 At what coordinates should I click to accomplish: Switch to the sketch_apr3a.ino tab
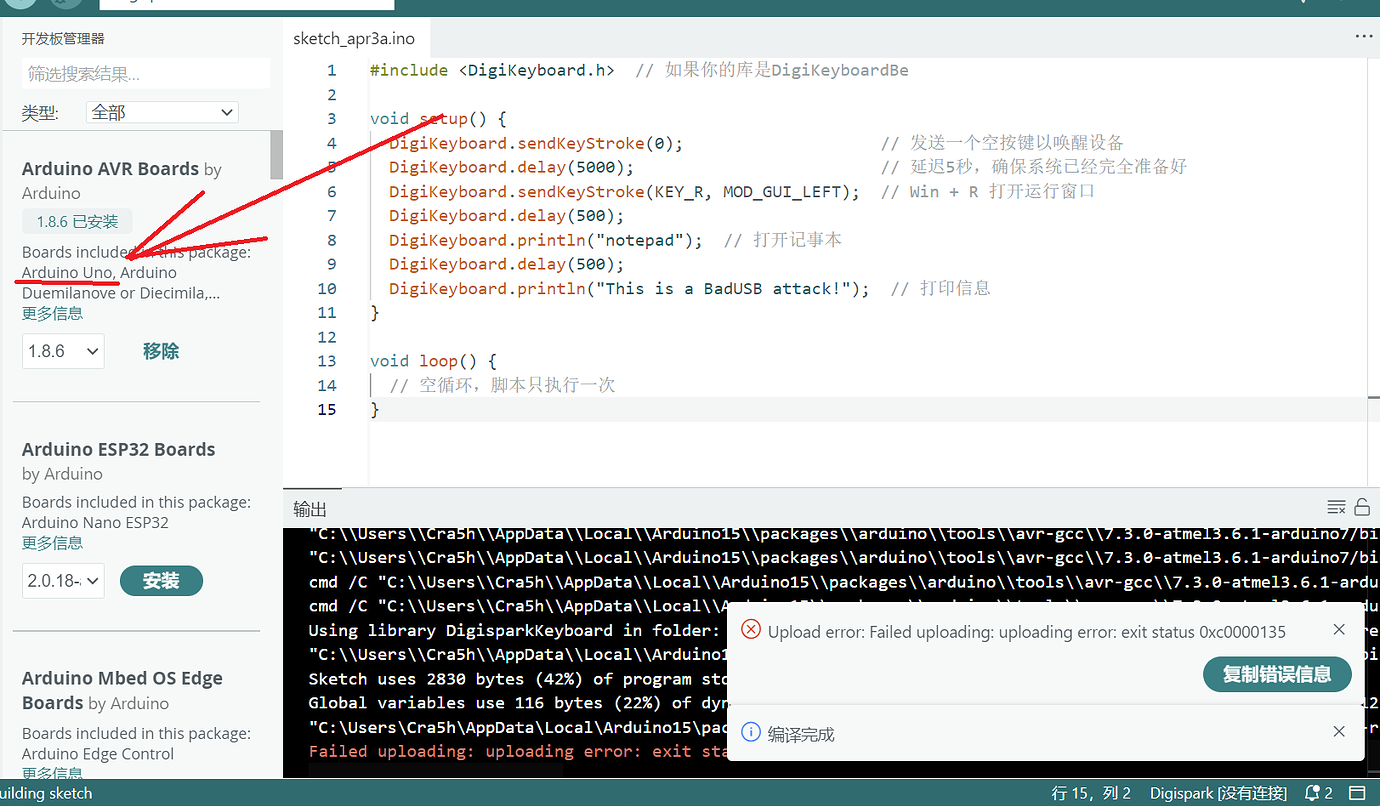pyautogui.click(x=355, y=36)
